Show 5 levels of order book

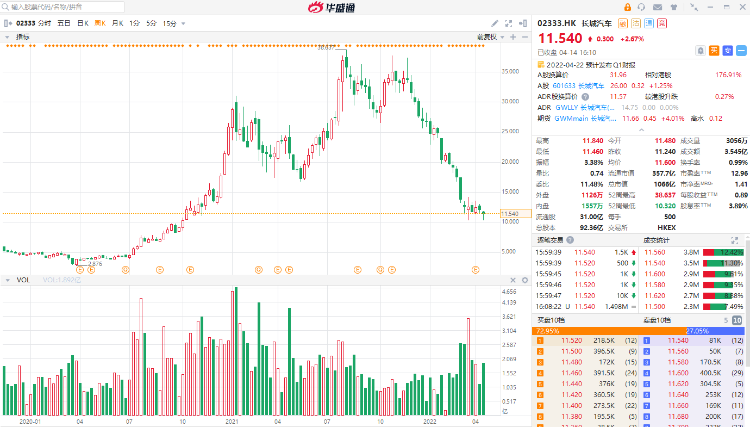coord(724,318)
